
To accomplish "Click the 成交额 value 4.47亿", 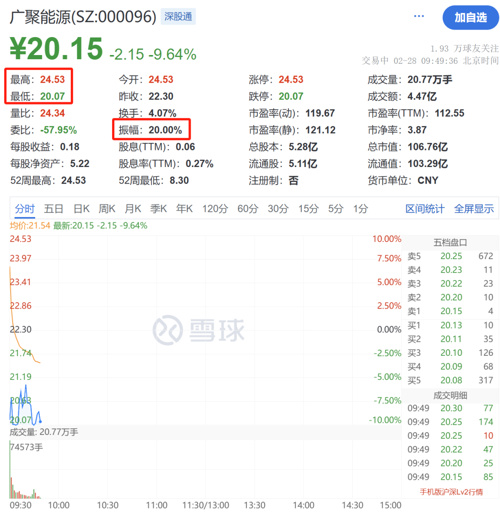I will 422,97.
